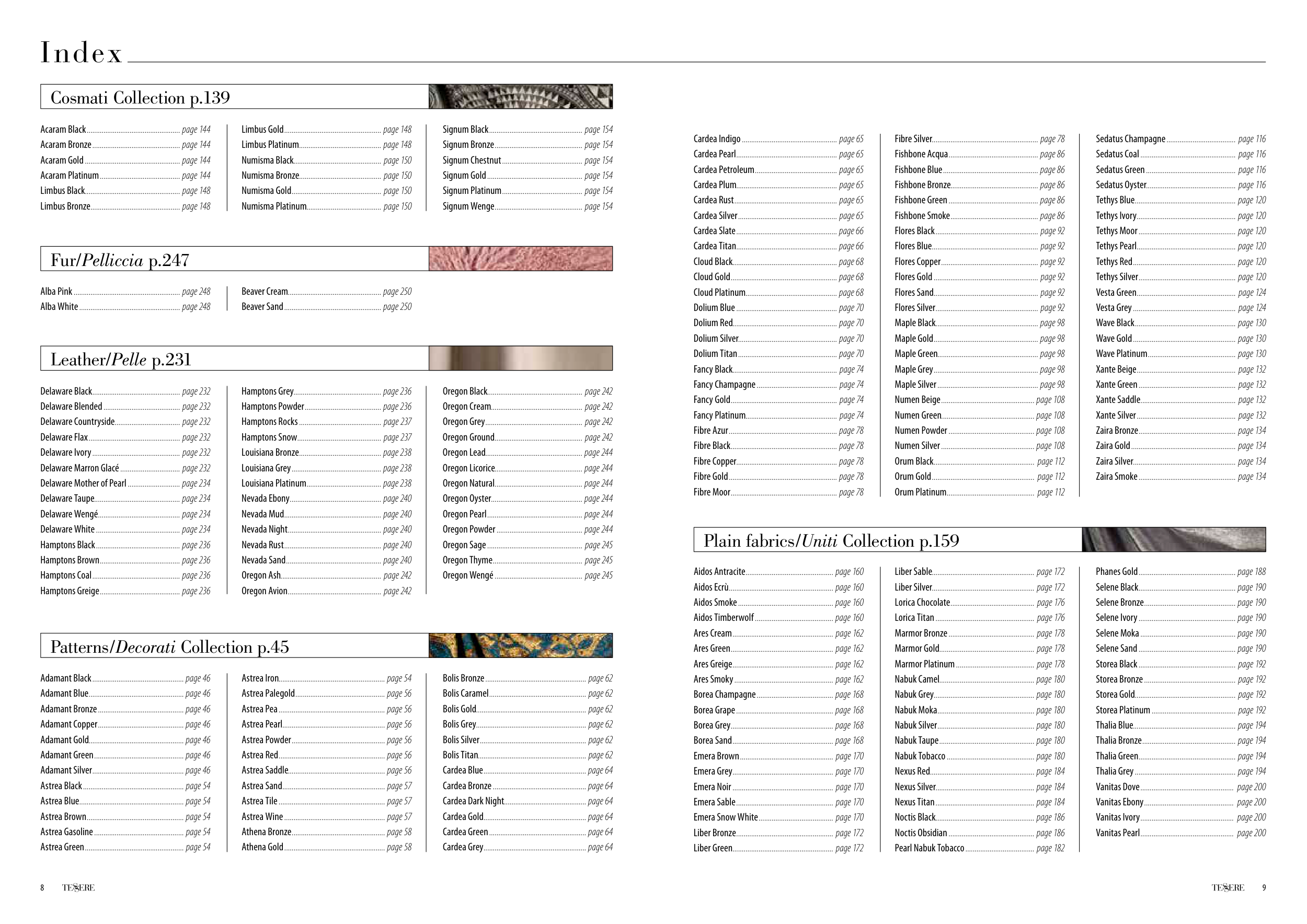Select the beige leather texture swatch
Screen dimensions: 1307x924
(520, 359)
